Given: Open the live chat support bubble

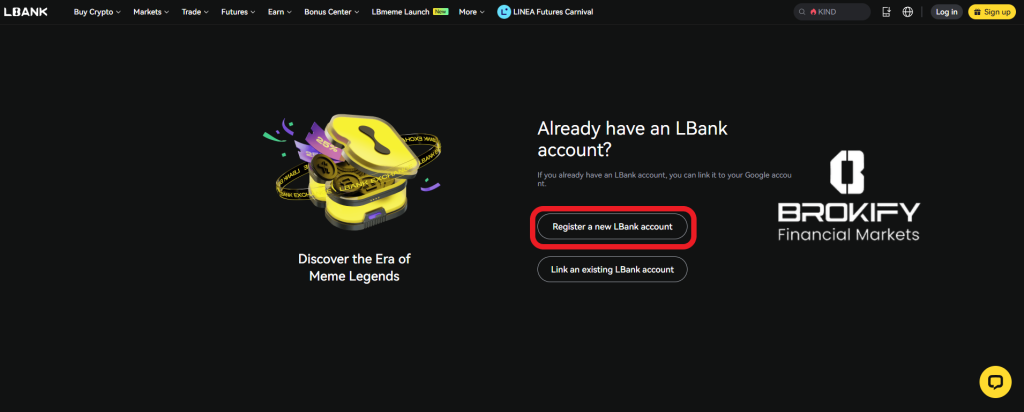Looking at the screenshot, I should [995, 381].
